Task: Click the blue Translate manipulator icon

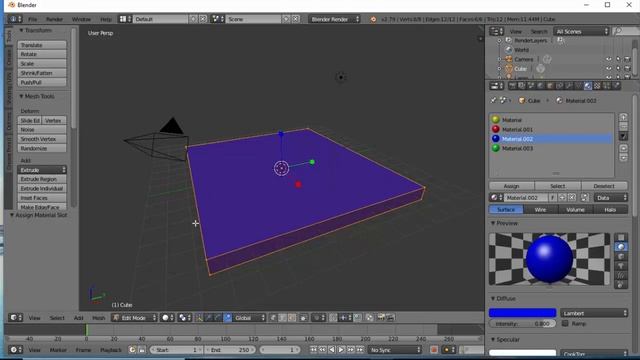Action: [x=228, y=318]
